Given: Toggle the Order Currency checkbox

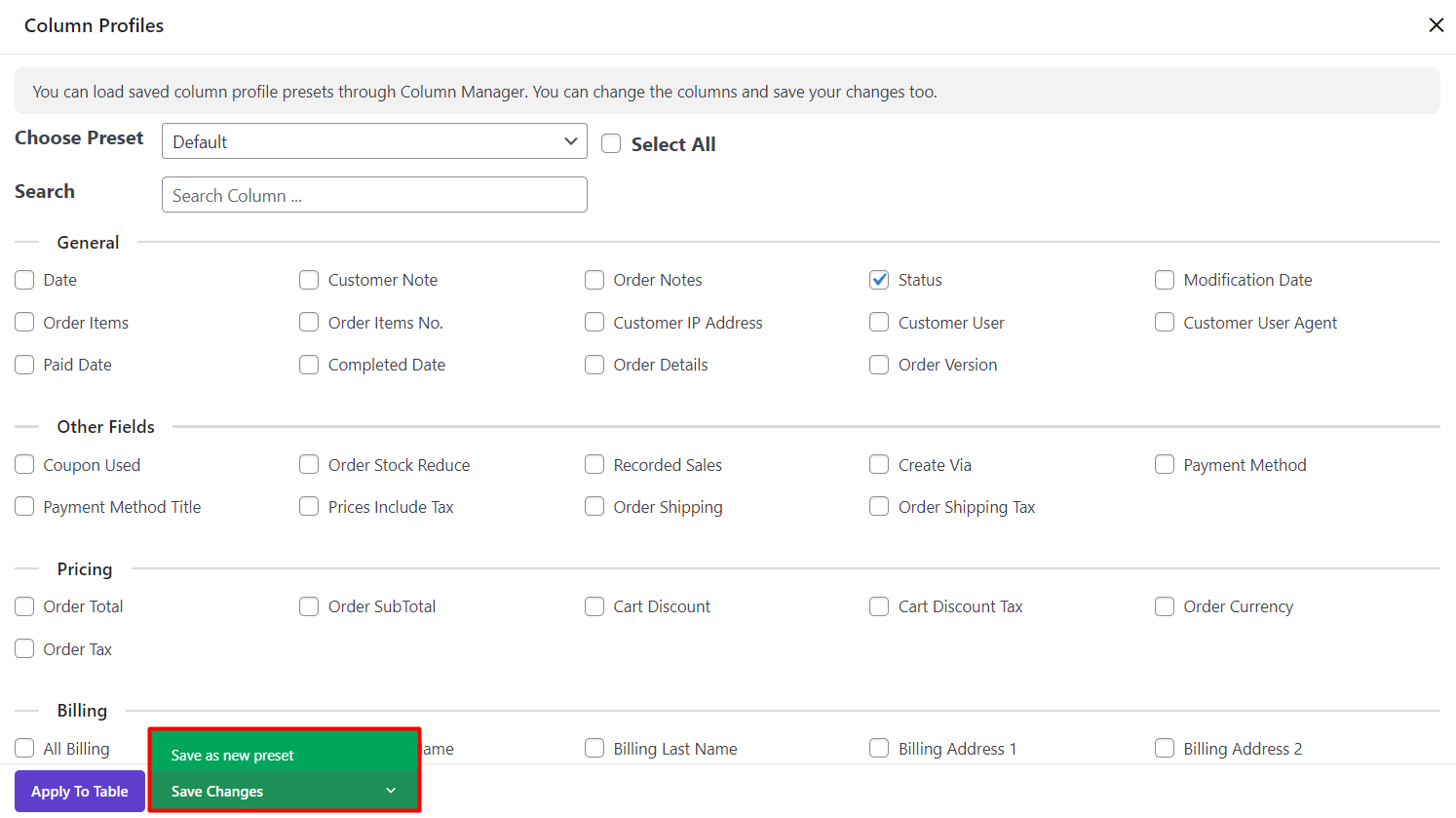Looking at the screenshot, I should (1165, 606).
